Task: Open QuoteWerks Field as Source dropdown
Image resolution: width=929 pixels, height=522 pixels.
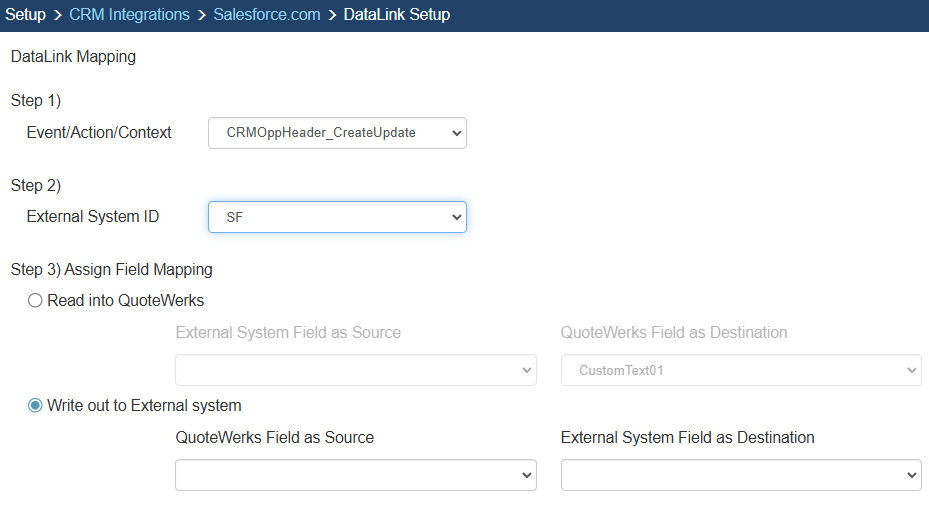Action: pos(355,475)
